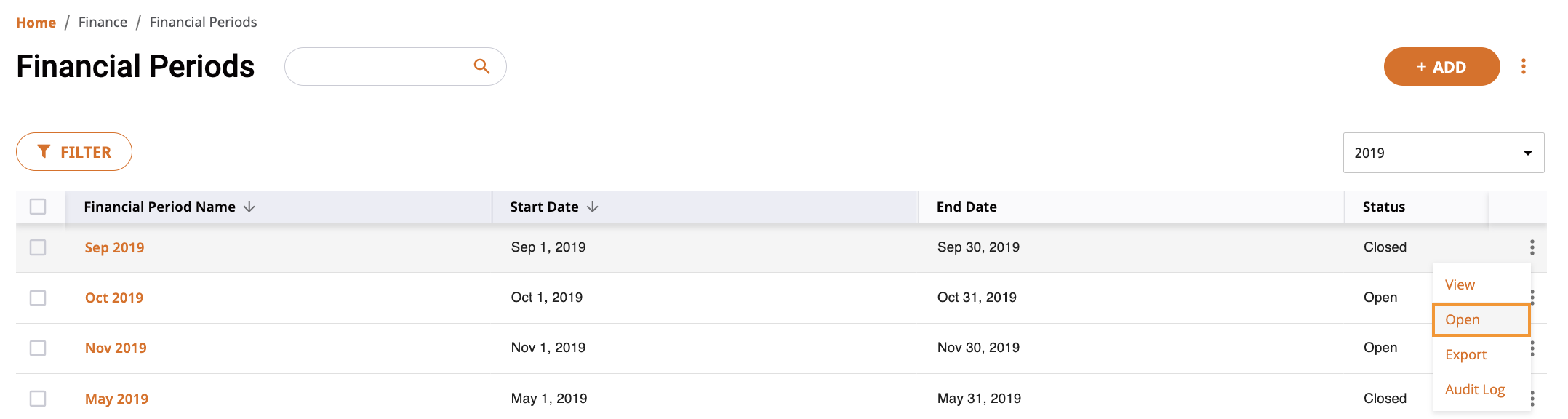Open the page-level kebab menu beside ADD

click(x=1524, y=66)
